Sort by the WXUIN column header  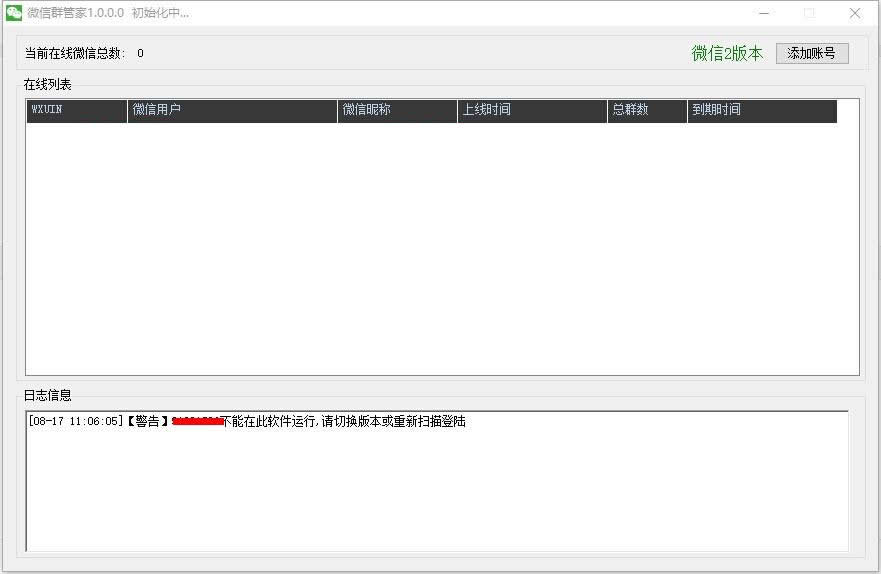(76, 110)
